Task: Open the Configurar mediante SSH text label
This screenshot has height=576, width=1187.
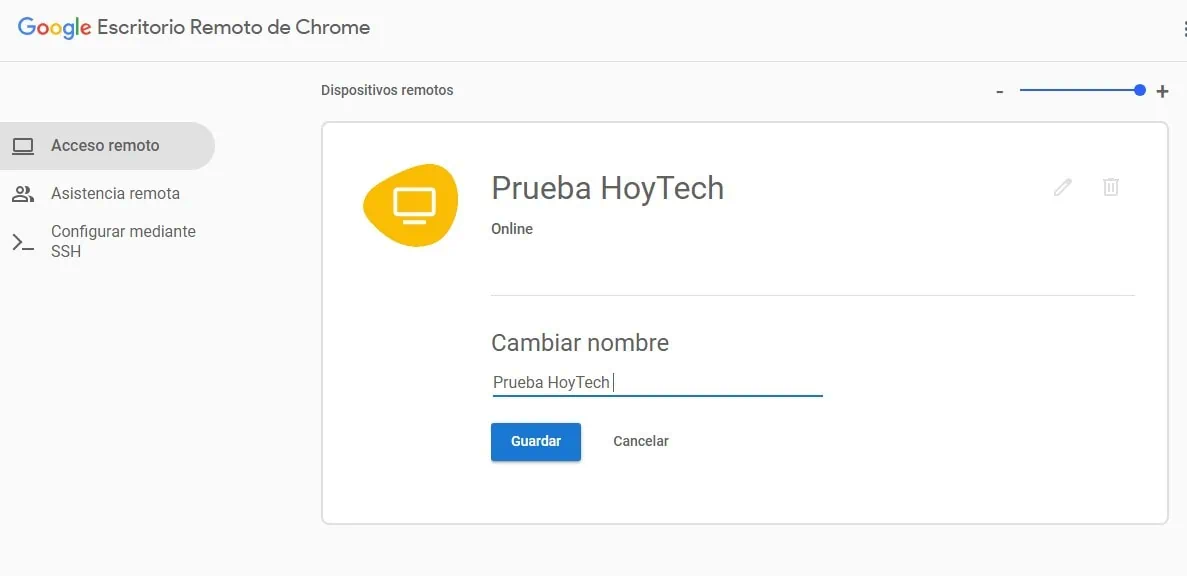Action: coord(123,241)
